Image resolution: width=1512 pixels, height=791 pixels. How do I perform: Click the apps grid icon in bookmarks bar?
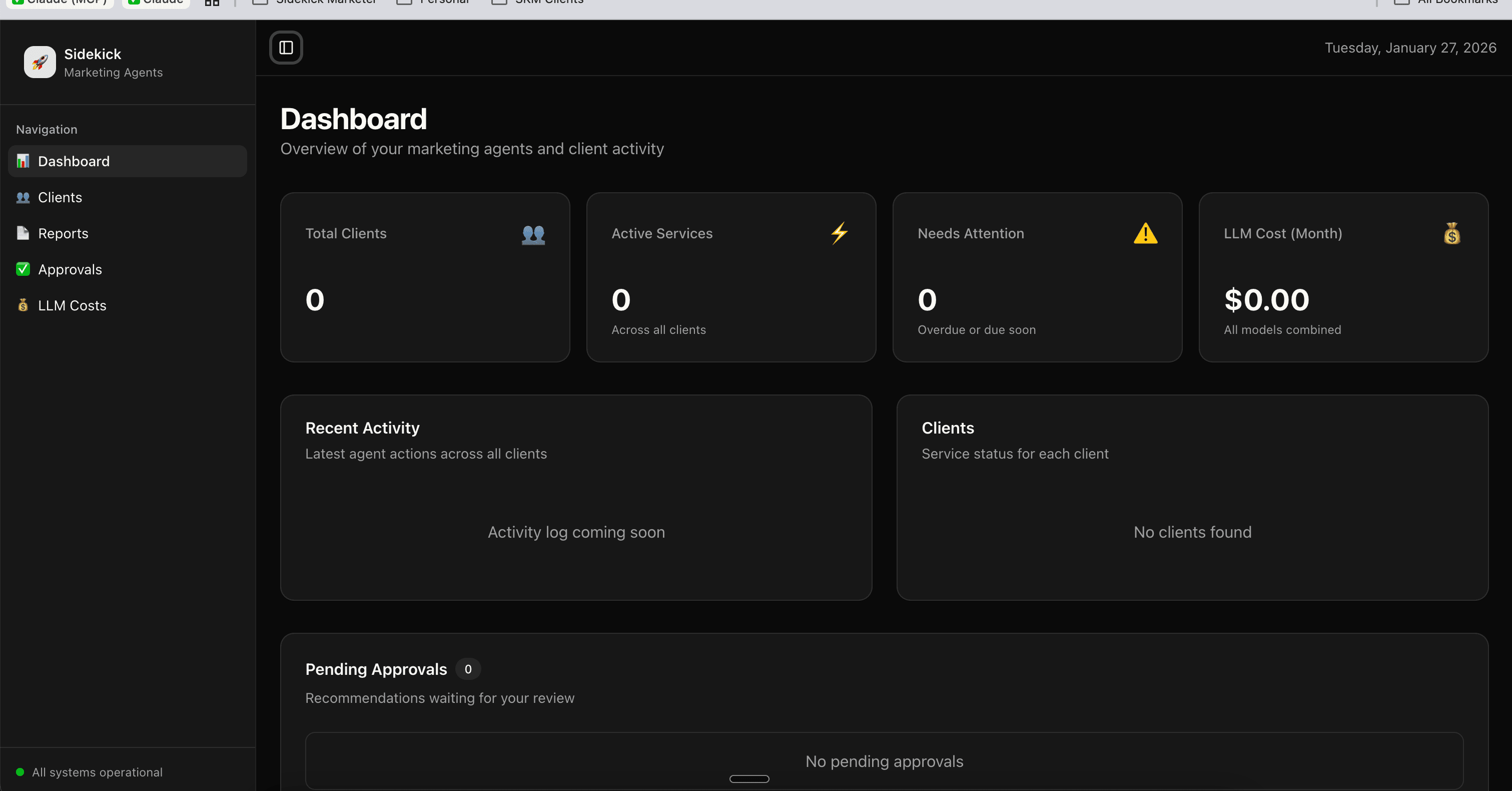tap(212, 3)
